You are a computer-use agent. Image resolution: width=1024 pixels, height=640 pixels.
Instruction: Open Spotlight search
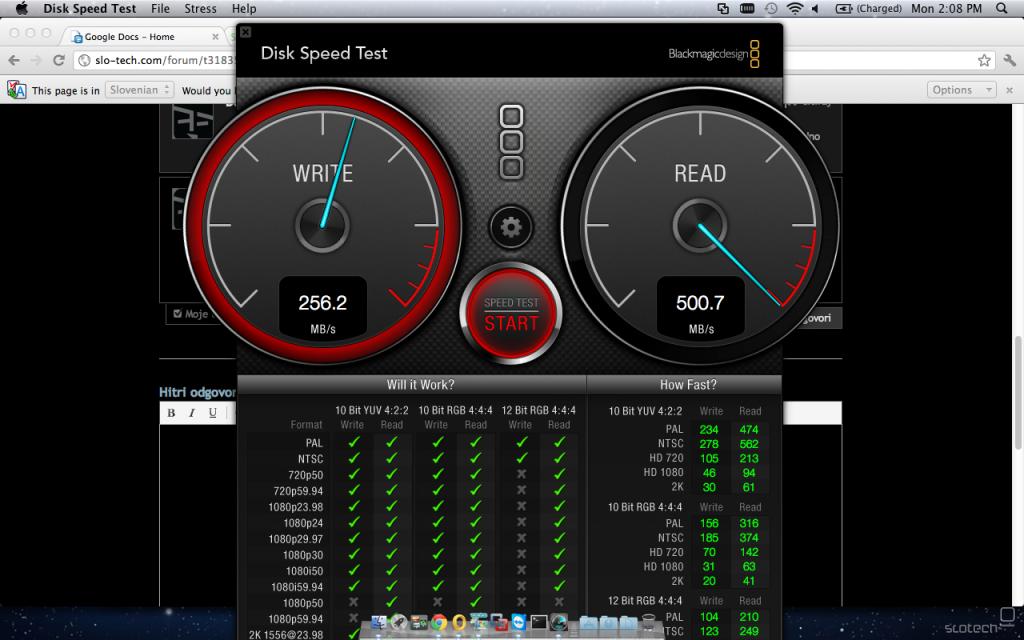coord(1002,8)
